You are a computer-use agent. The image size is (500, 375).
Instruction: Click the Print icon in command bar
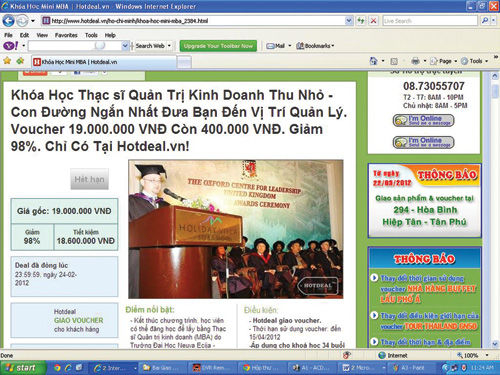(x=415, y=61)
